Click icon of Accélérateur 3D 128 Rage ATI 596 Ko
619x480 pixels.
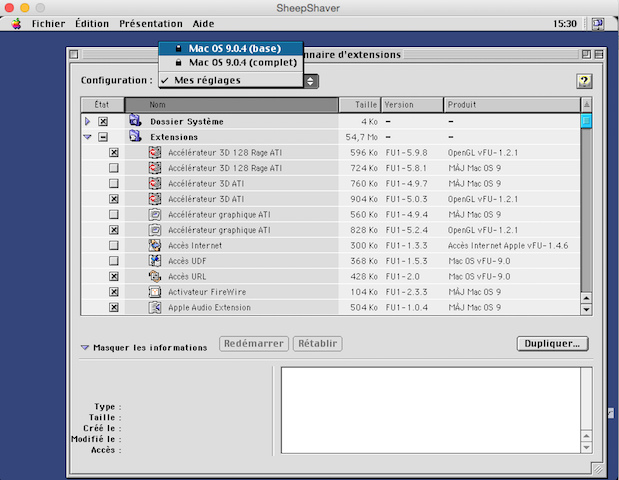click(x=155, y=152)
